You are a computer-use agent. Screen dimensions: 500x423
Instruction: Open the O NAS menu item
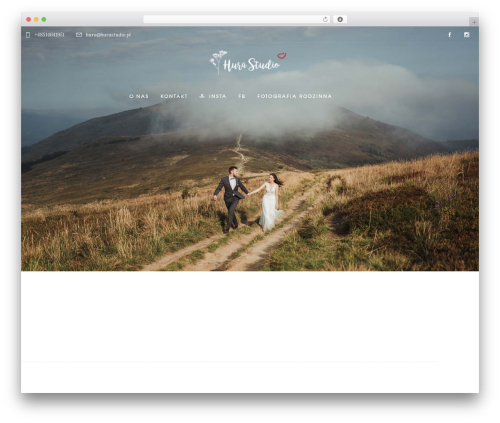[x=139, y=96]
